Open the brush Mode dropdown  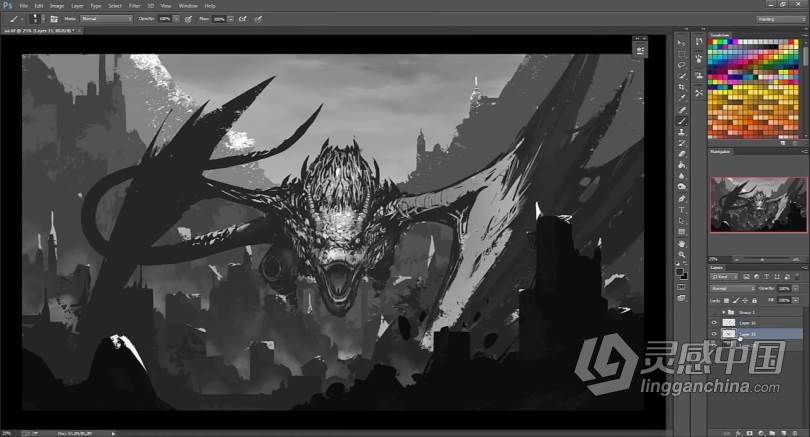coord(106,19)
